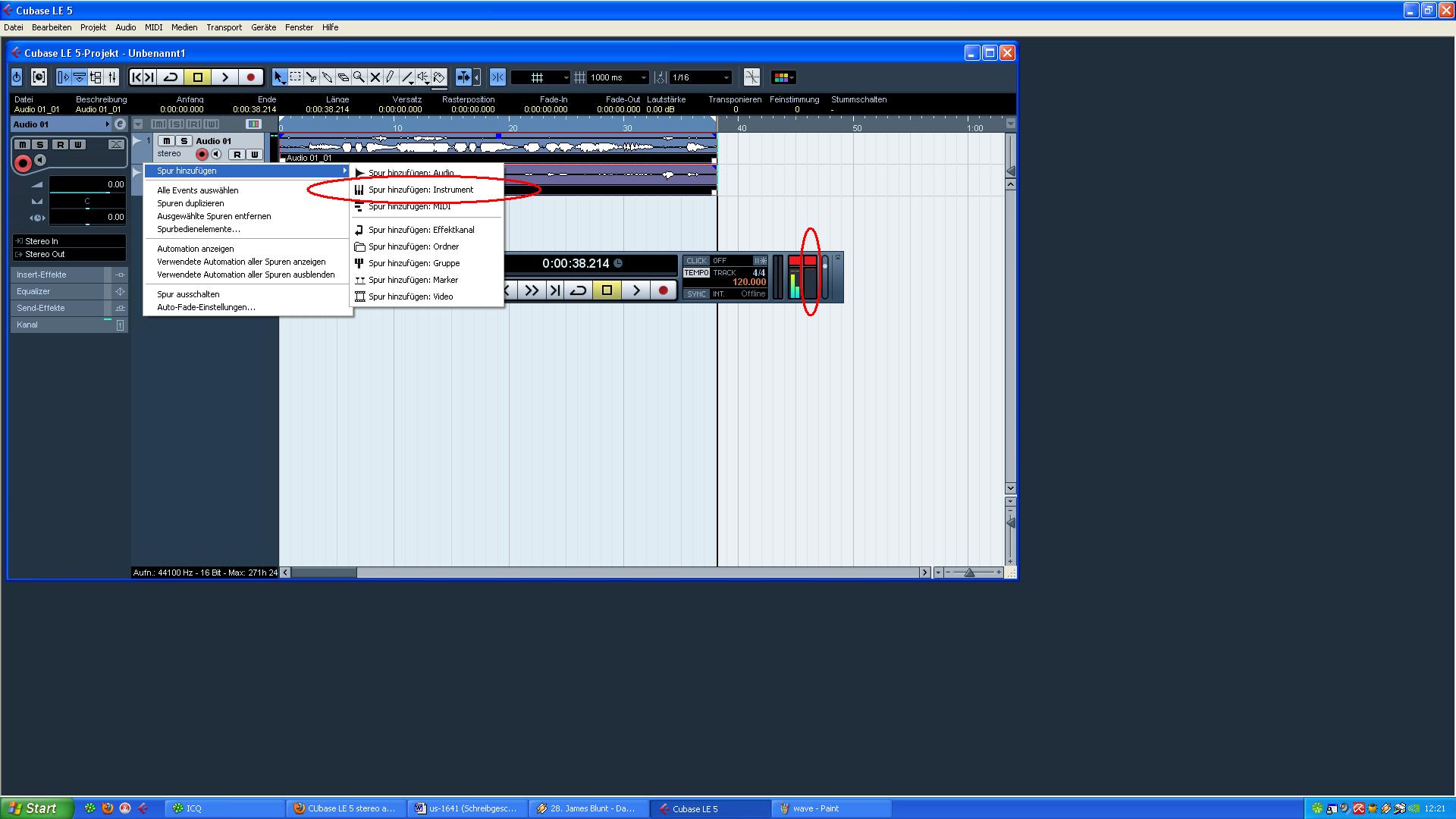Open the Bearbeiten menu
This screenshot has height=819, width=1456.
click(x=52, y=27)
